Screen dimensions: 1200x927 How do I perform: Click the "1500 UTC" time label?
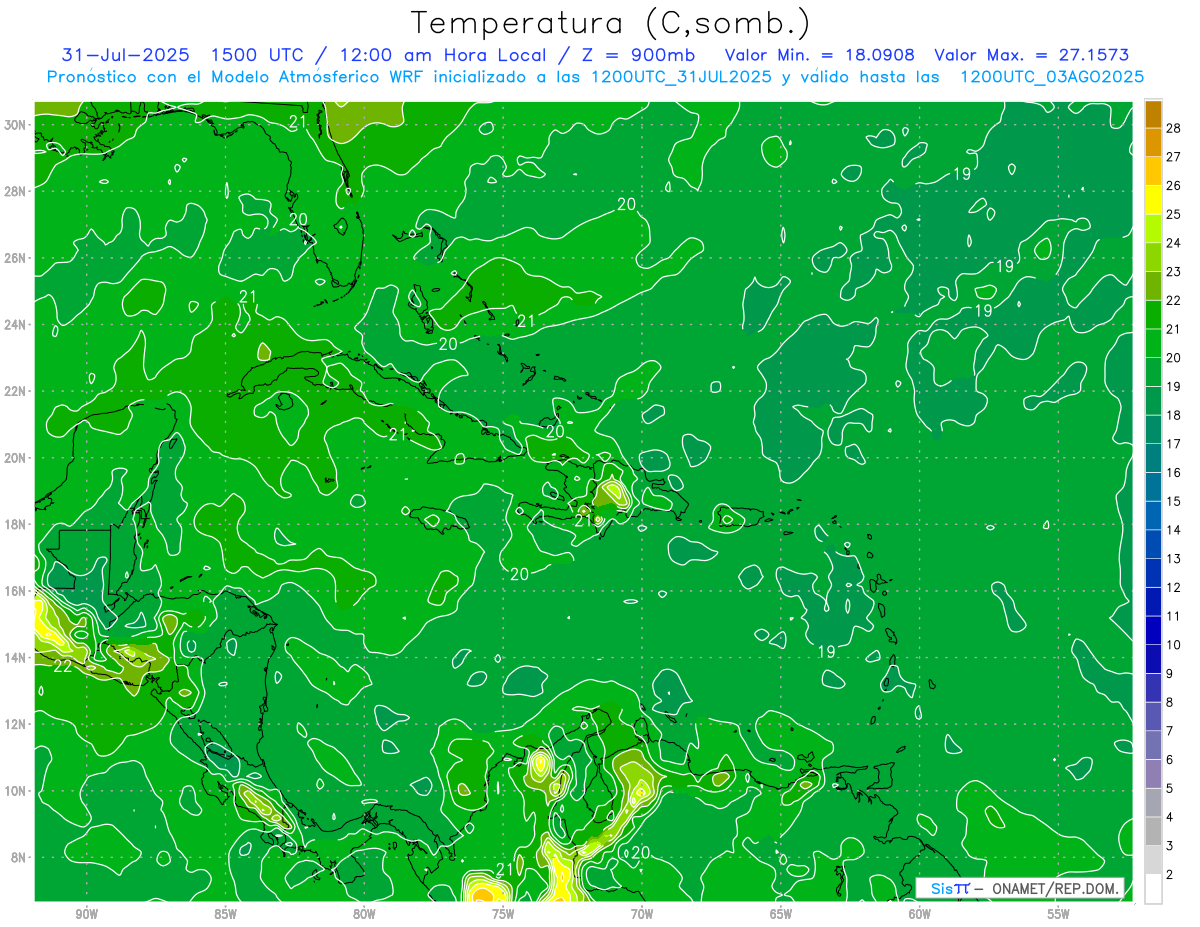click(x=257, y=55)
